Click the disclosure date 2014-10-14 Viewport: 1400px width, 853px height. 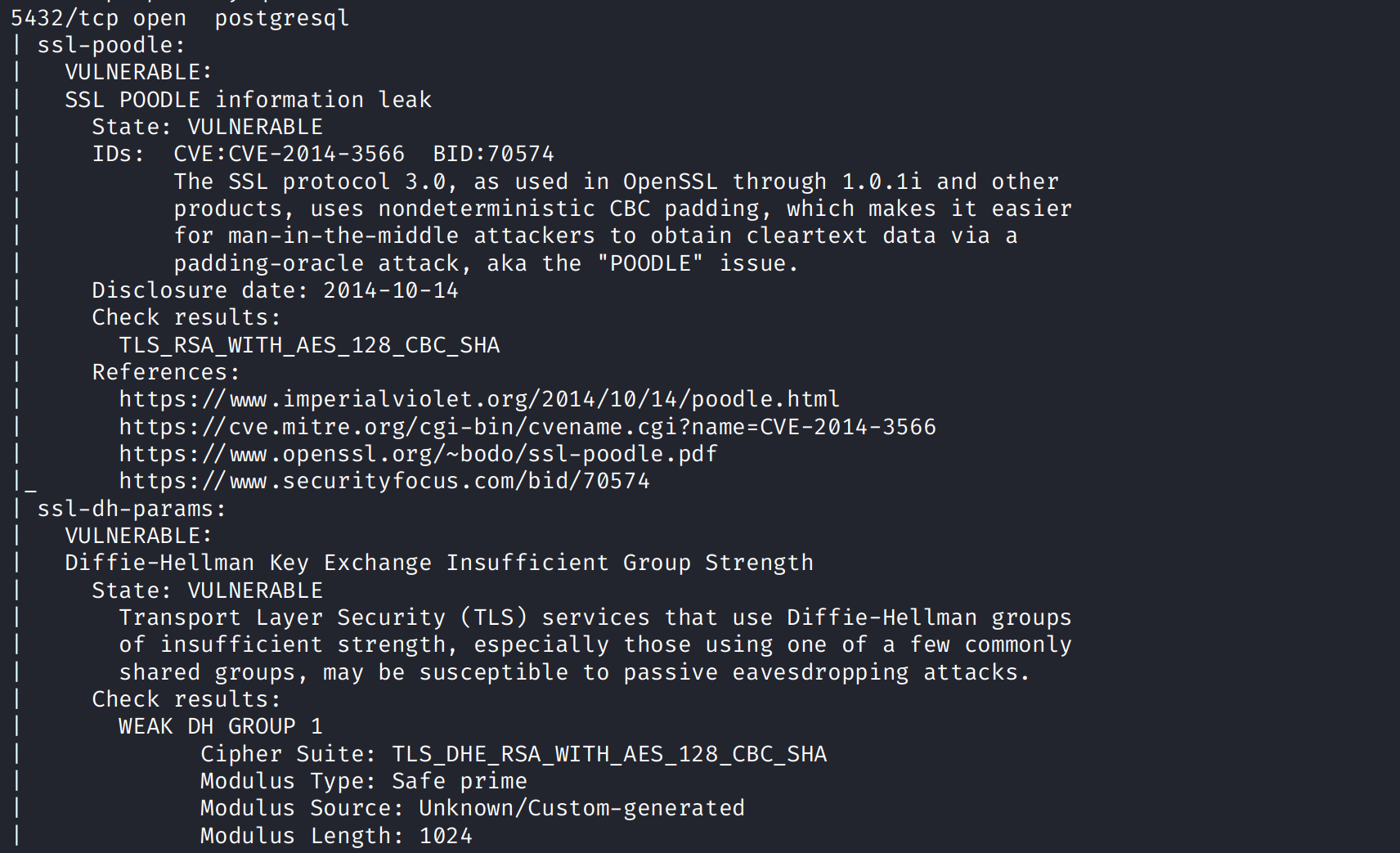click(390, 290)
